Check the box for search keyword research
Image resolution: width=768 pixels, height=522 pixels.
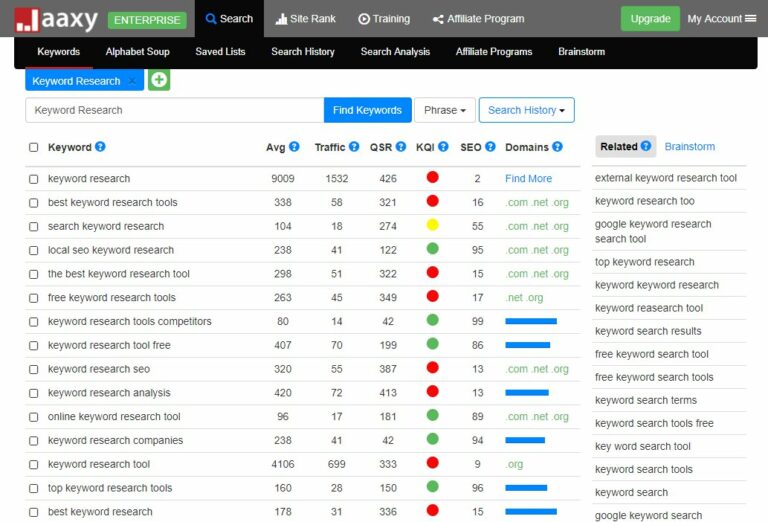coord(33,227)
